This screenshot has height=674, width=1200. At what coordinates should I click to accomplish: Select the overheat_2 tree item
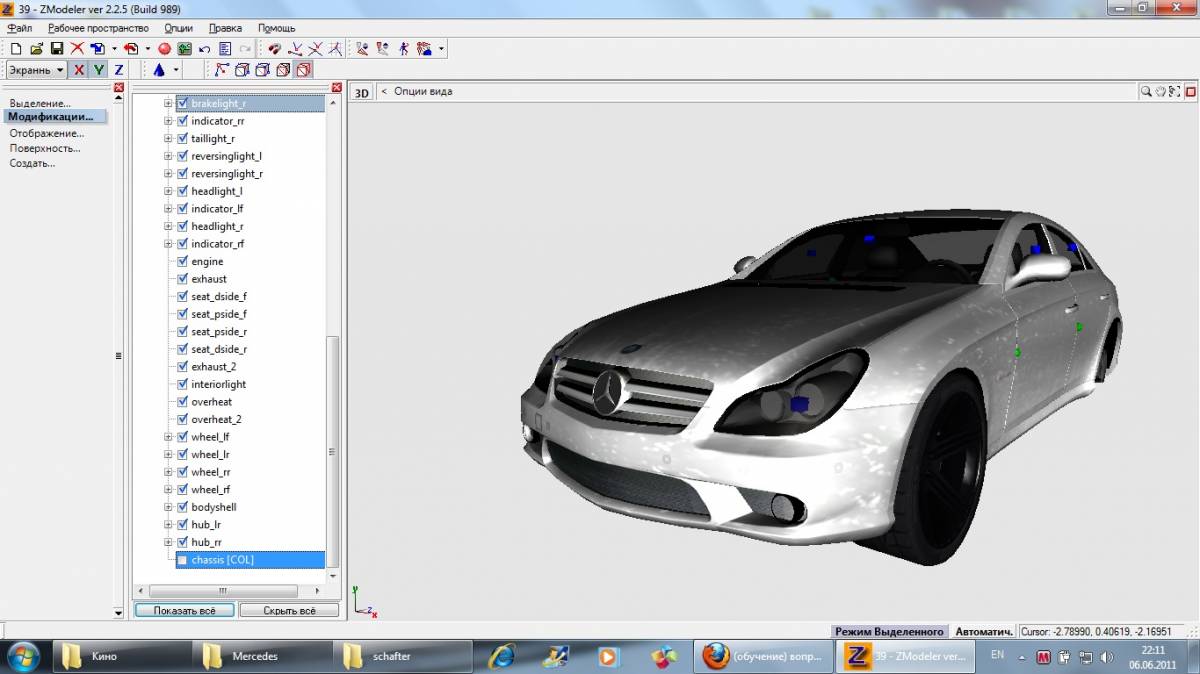[x=216, y=419]
